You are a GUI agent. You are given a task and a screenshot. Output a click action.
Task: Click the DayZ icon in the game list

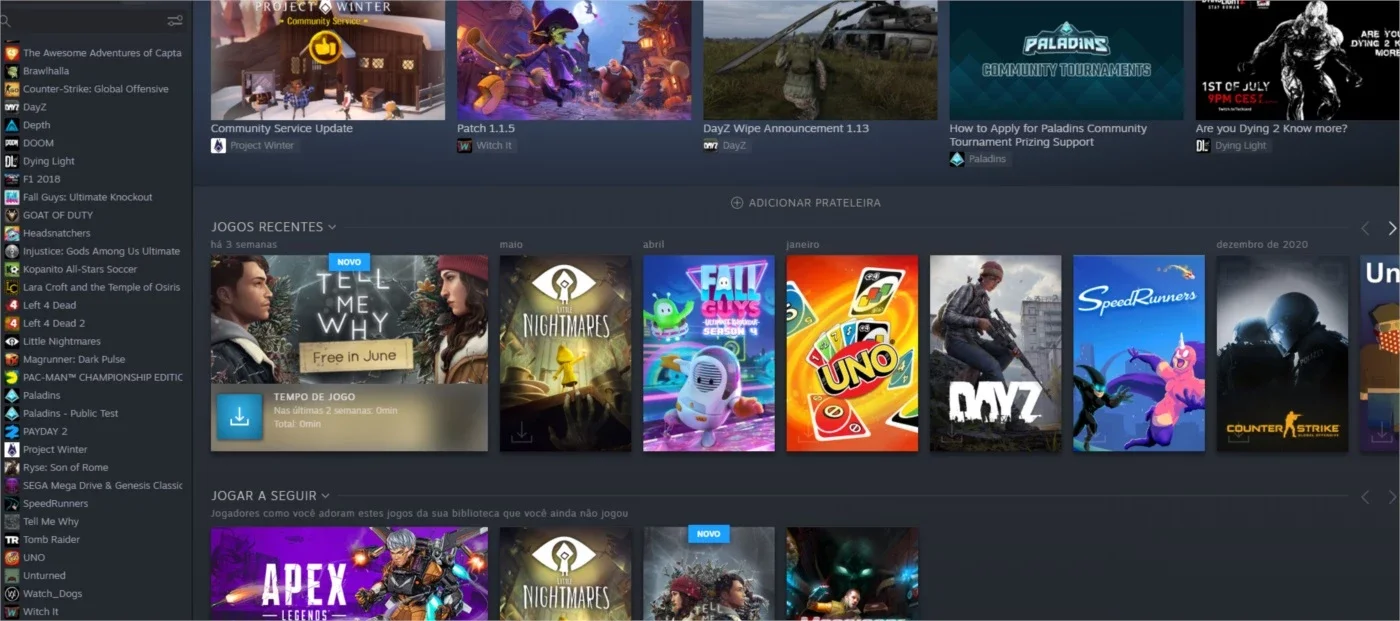[12, 107]
